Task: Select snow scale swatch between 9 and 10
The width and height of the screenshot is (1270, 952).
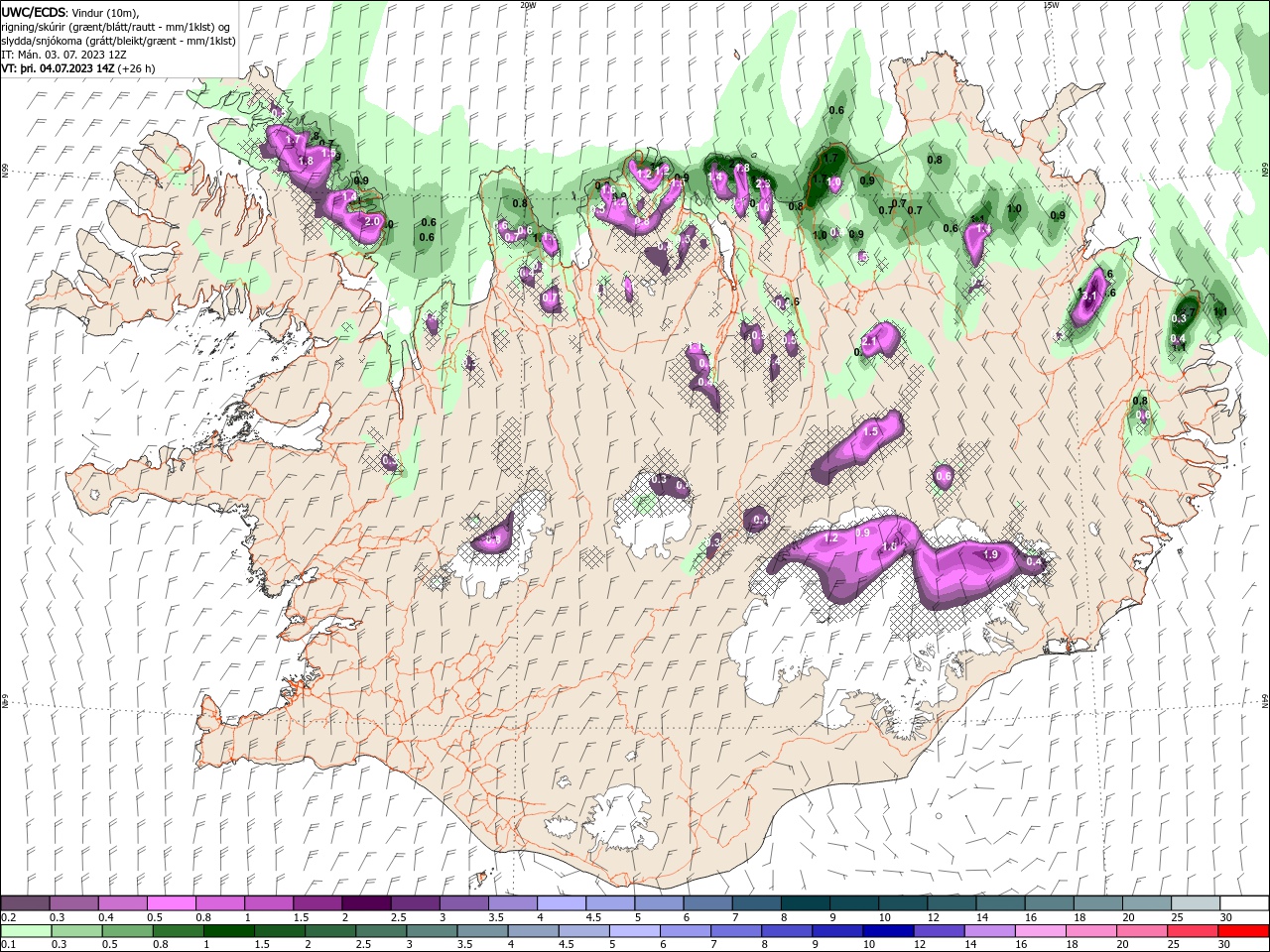Action: (854, 903)
